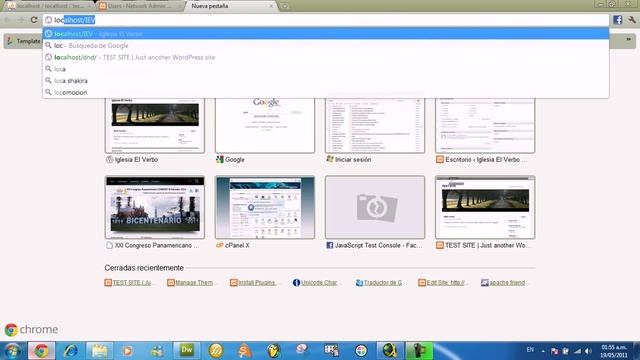Click inside the address bar field
640x360 pixels.
326,20
